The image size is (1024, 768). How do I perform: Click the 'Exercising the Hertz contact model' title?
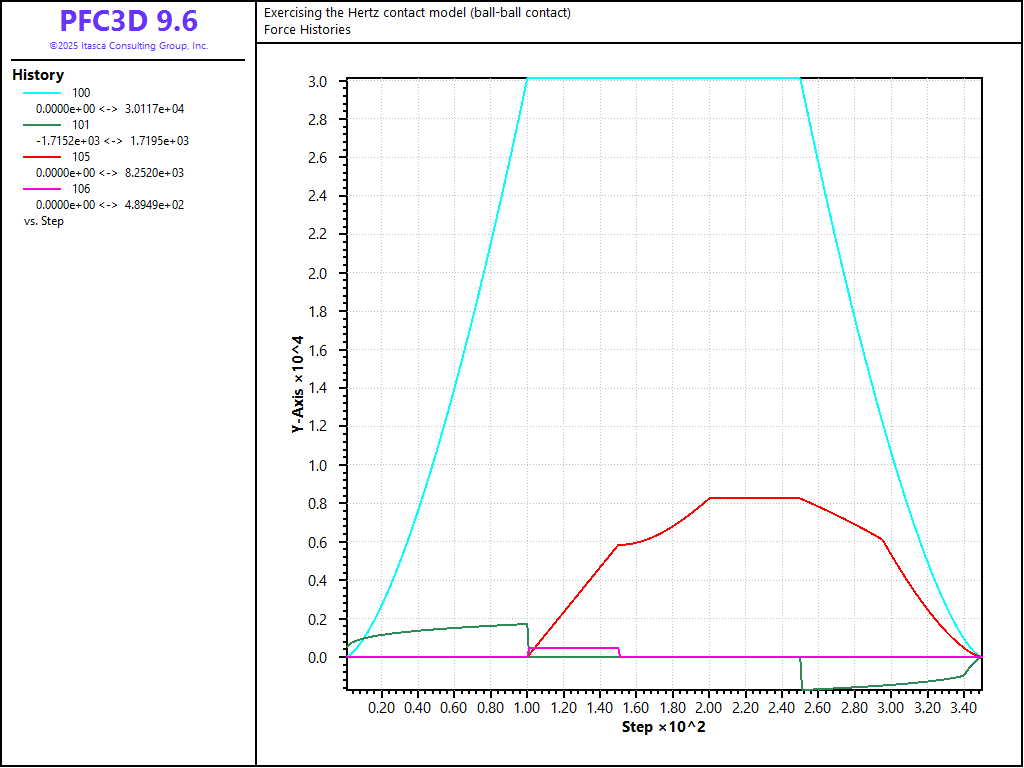pyautogui.click(x=417, y=13)
